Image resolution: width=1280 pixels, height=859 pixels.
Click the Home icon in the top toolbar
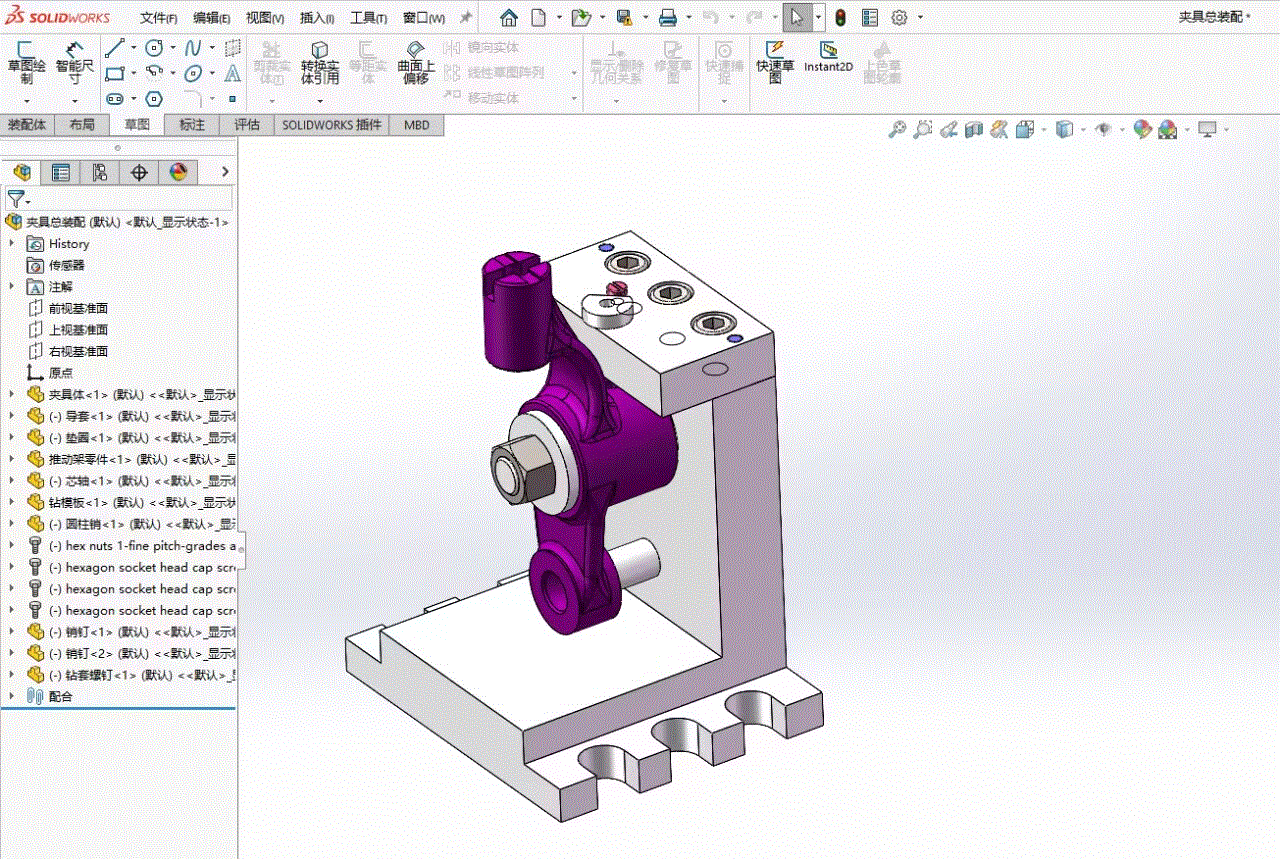(509, 18)
